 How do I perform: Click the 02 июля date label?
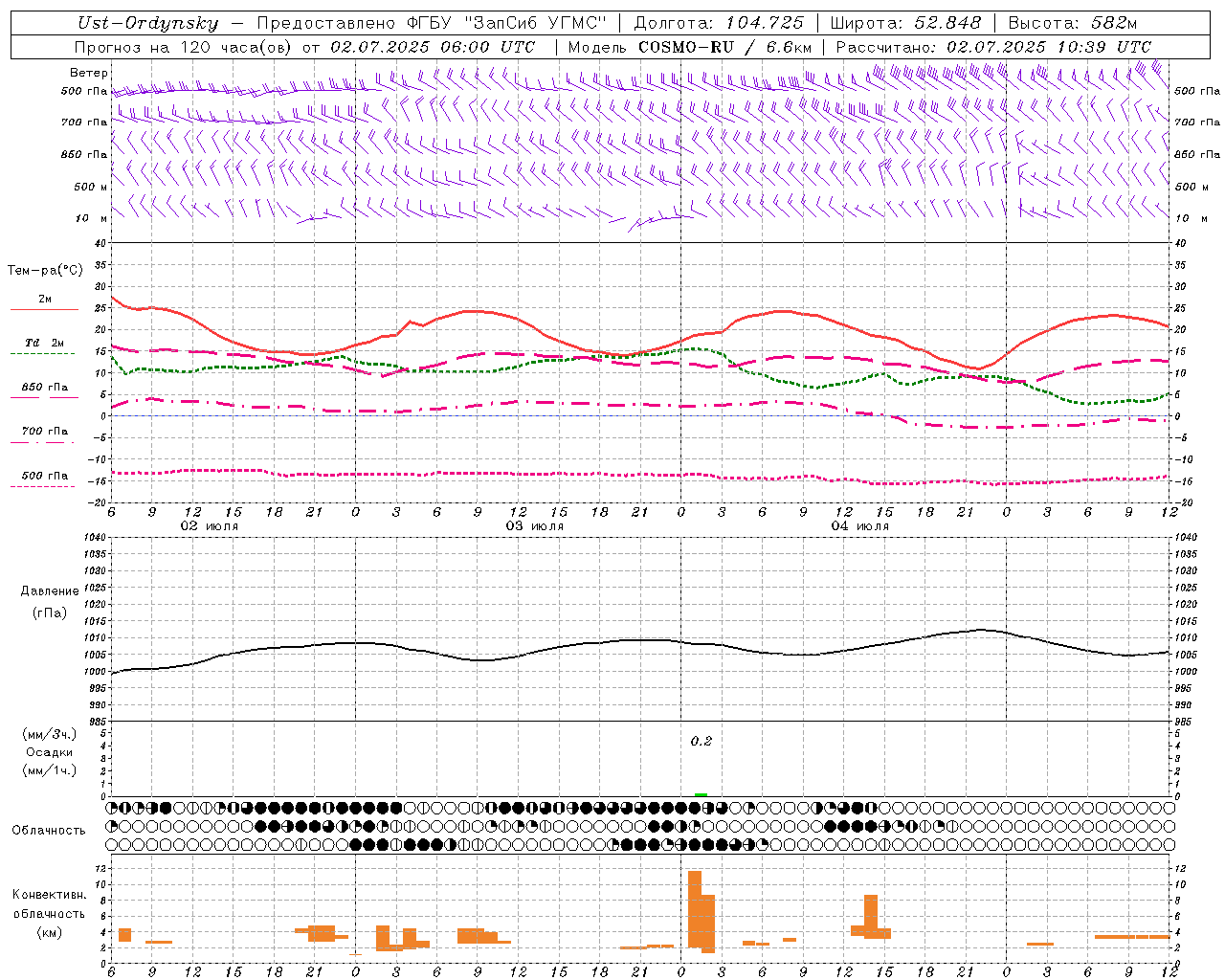210,526
